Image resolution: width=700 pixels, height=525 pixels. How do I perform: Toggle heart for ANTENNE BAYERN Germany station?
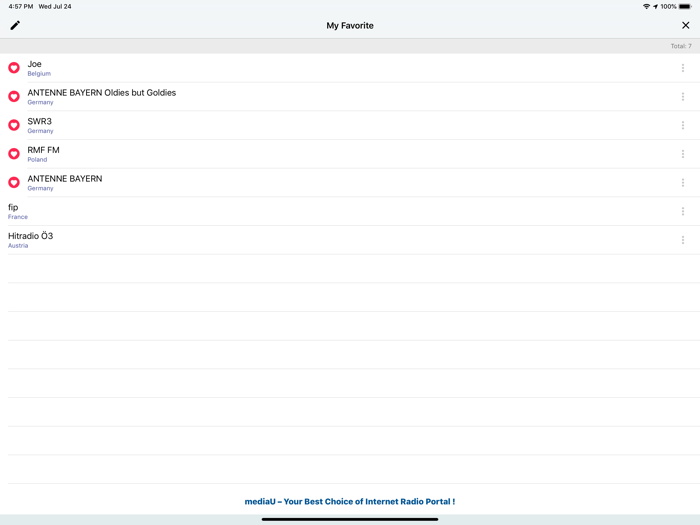click(14, 182)
